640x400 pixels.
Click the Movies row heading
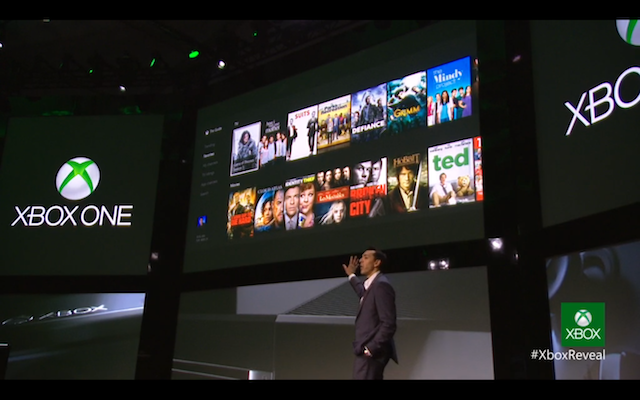(x=234, y=185)
